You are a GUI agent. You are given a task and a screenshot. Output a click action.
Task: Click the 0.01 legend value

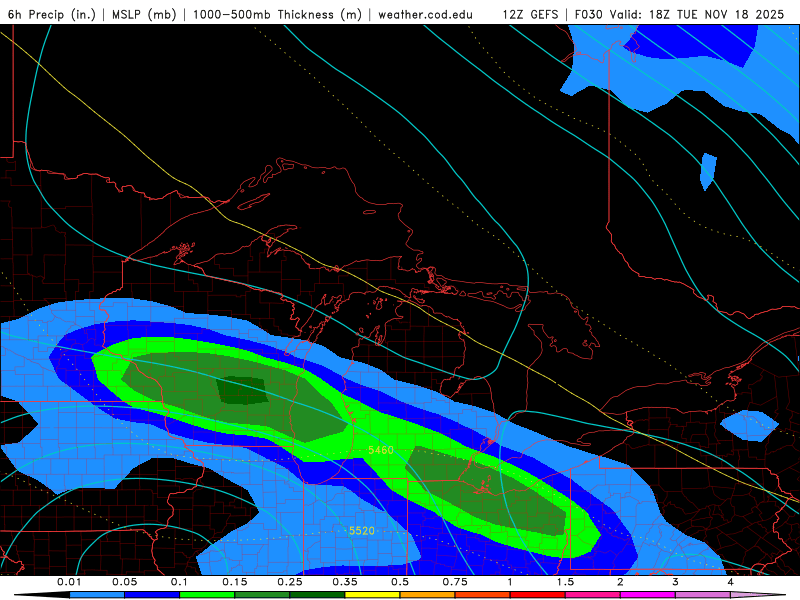(x=69, y=582)
